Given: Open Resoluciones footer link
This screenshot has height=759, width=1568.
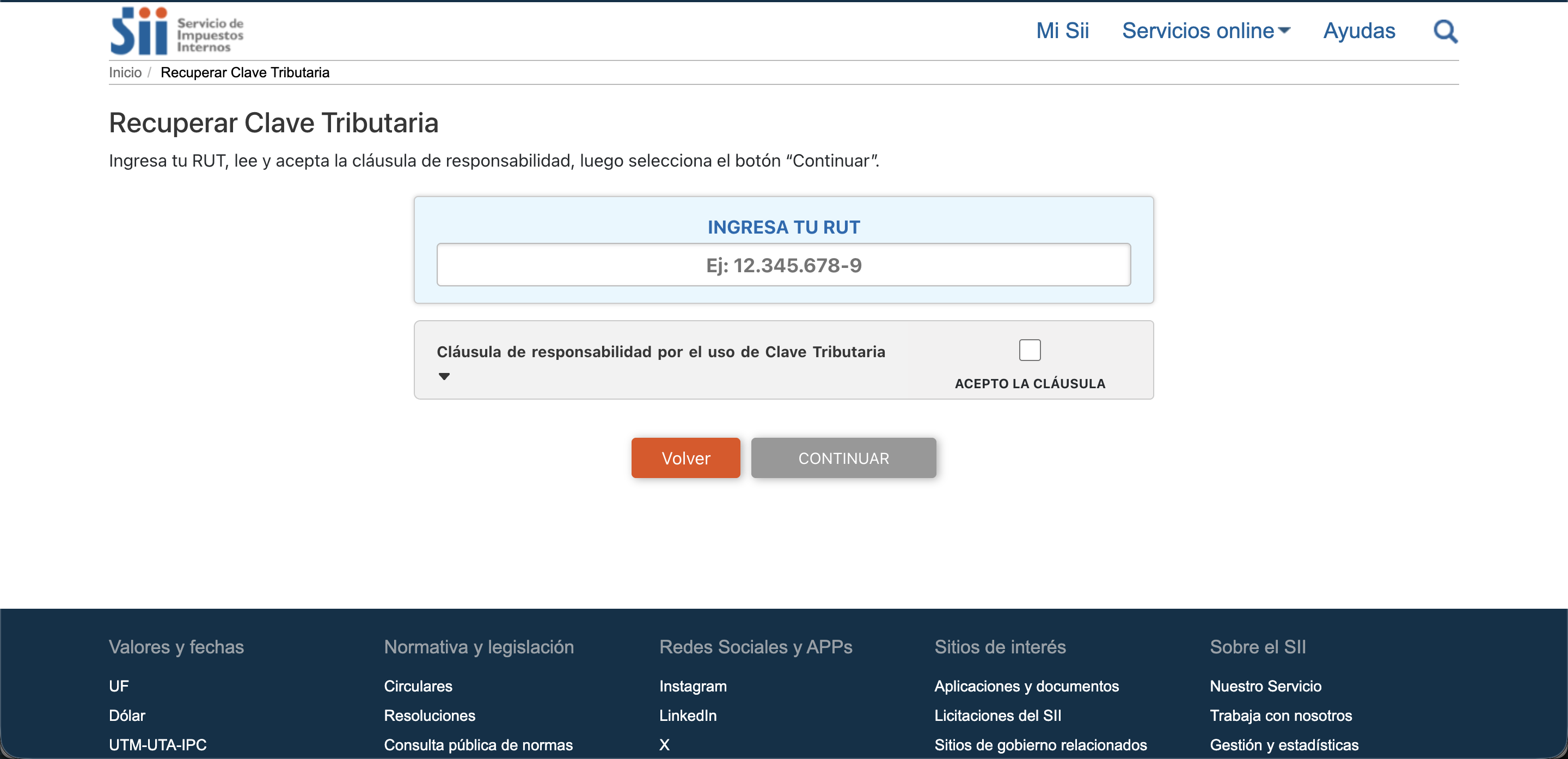Looking at the screenshot, I should 430,715.
